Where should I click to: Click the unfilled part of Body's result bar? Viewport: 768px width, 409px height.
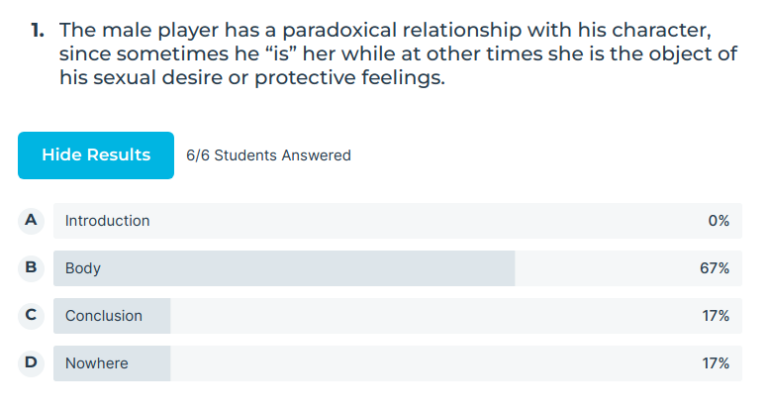pyautogui.click(x=600, y=268)
